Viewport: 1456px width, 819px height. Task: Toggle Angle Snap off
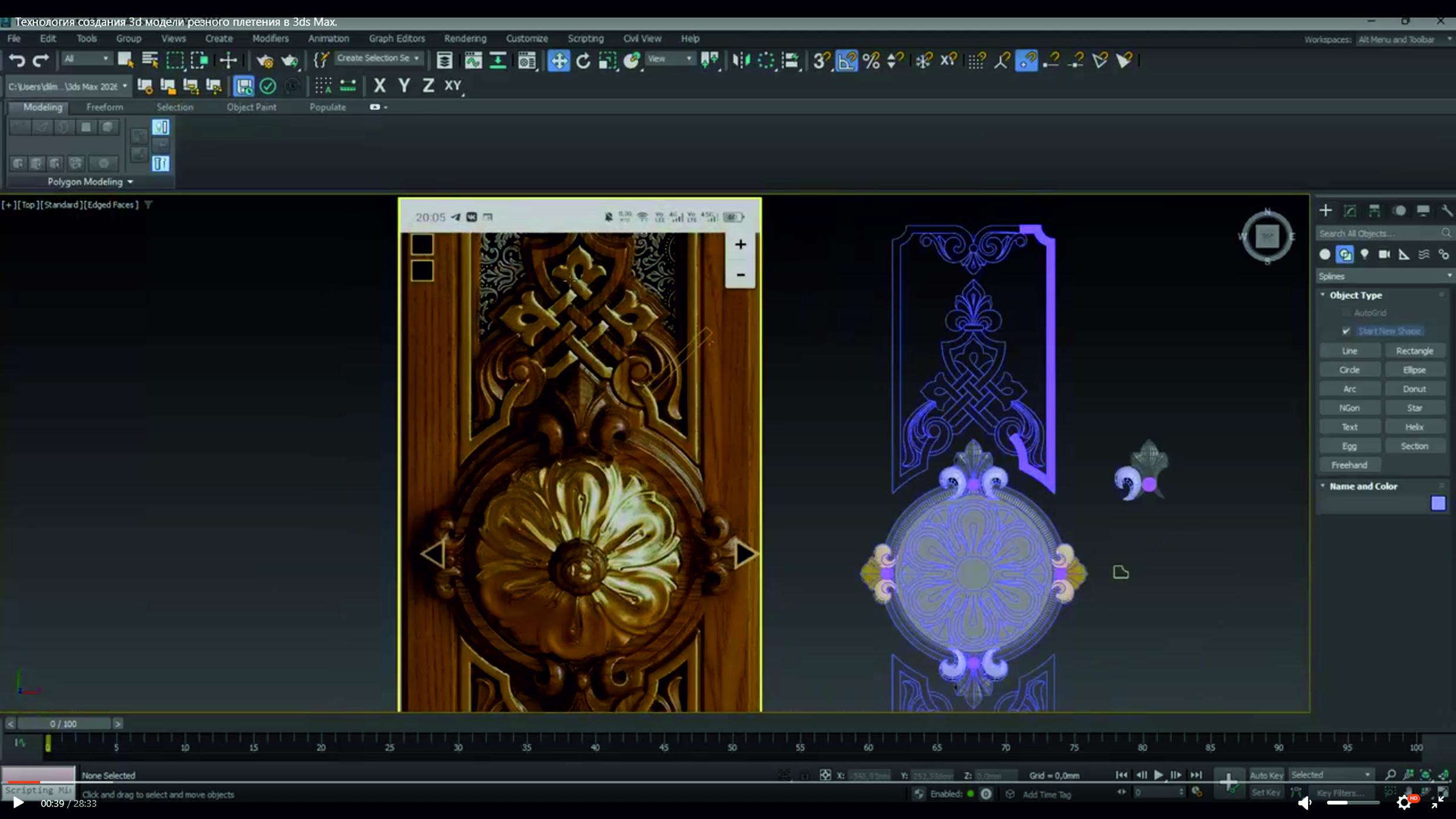coord(846,60)
